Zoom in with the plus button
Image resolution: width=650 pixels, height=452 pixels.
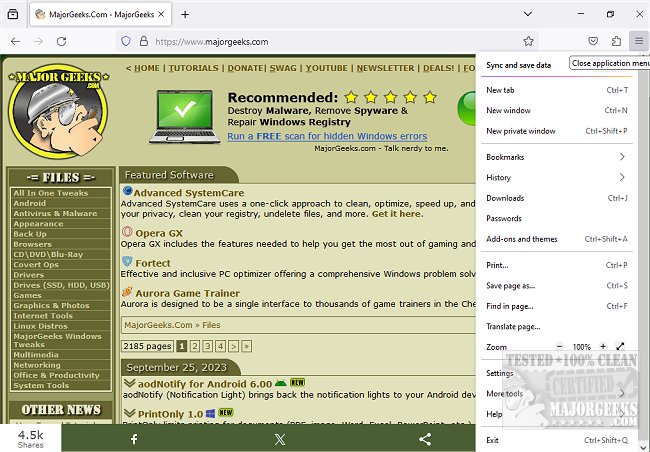(603, 346)
